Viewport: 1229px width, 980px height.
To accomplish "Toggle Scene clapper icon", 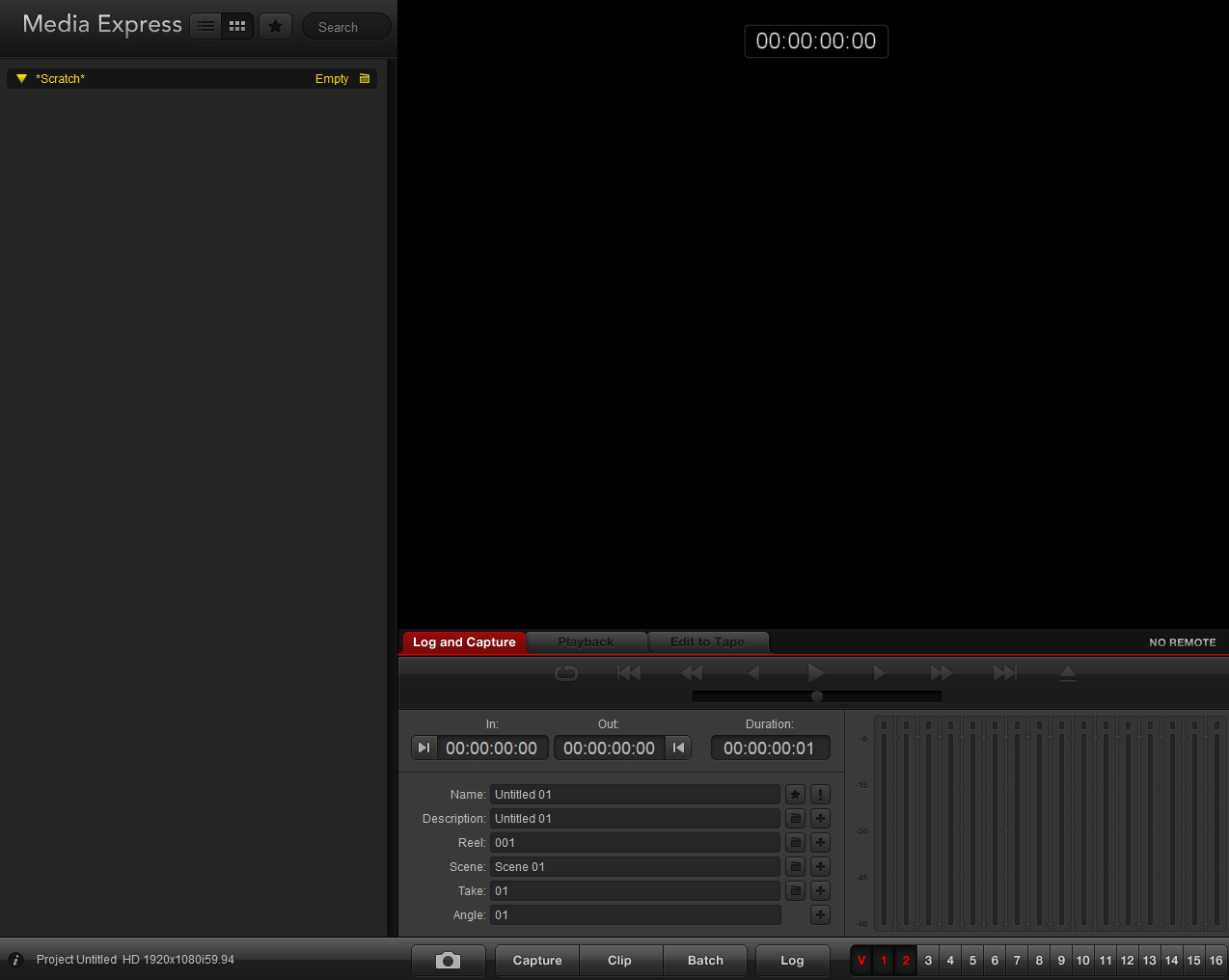I will tap(796, 867).
